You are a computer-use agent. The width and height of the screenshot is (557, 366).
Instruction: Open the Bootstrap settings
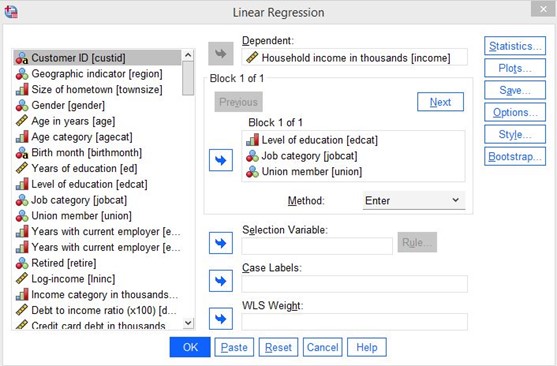[515, 156]
